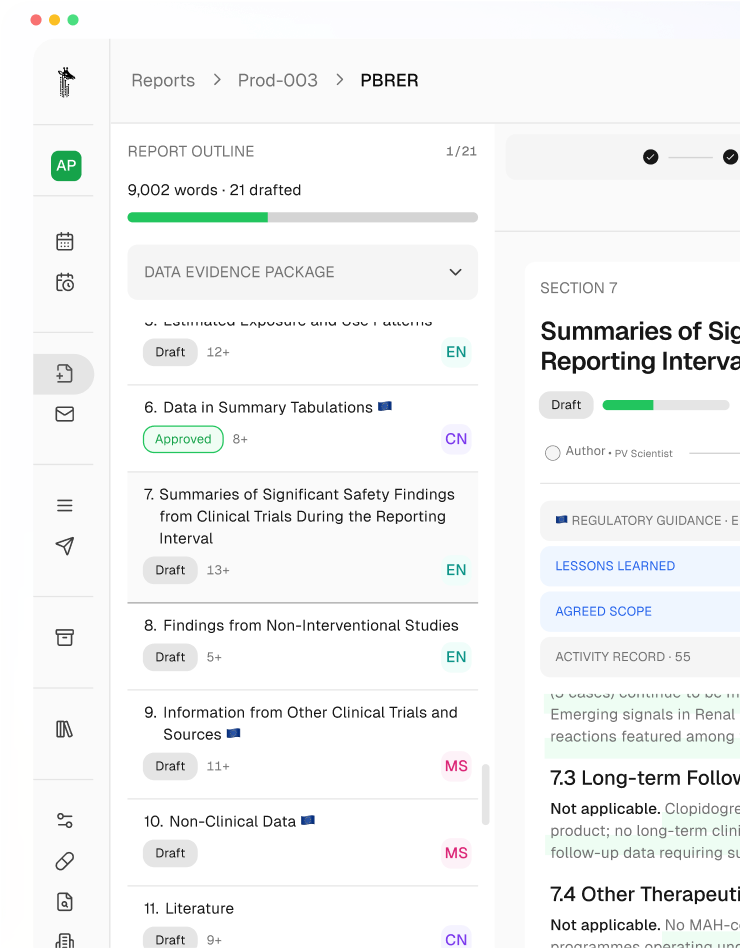This screenshot has height=950, width=740.
Task: Open the mail envelope icon
Action: 65,414
